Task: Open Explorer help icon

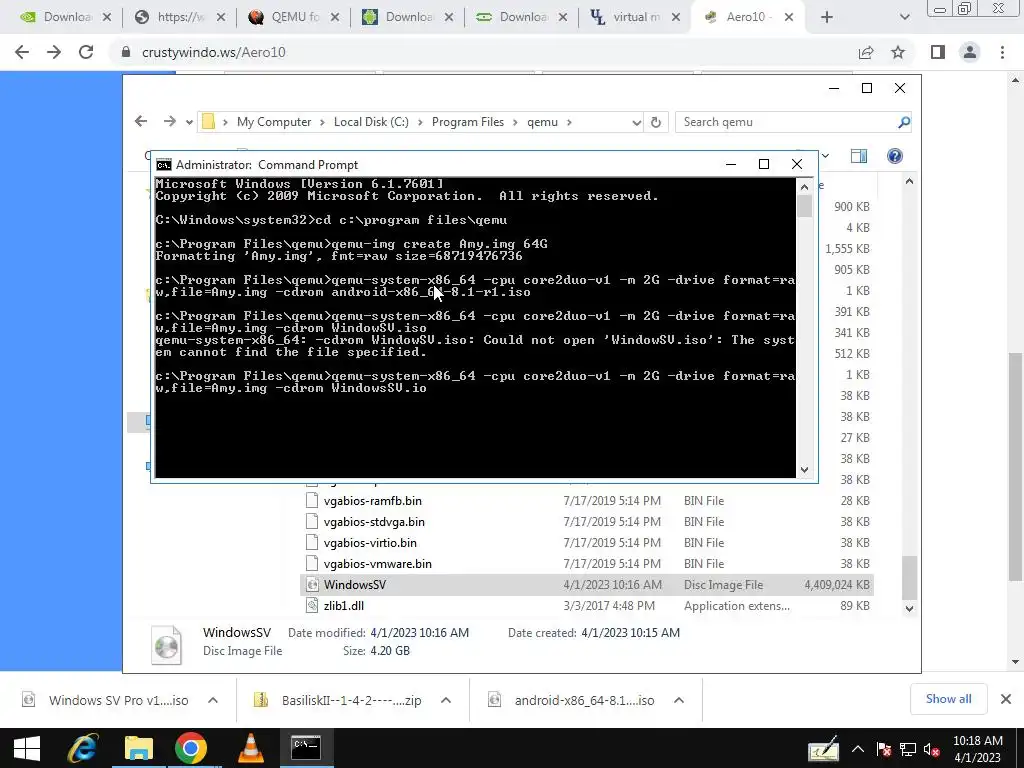Action: pyautogui.click(x=895, y=155)
